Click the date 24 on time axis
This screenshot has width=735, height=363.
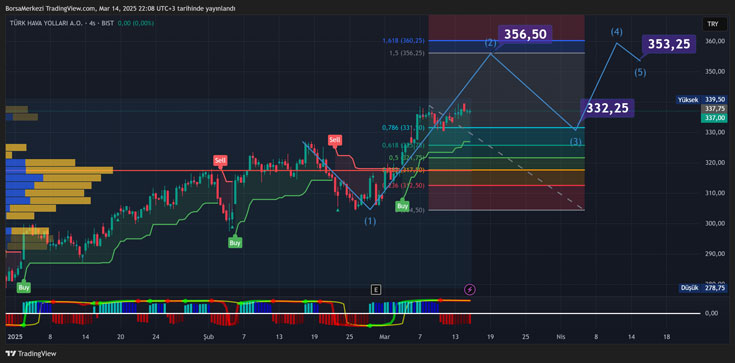click(x=156, y=337)
